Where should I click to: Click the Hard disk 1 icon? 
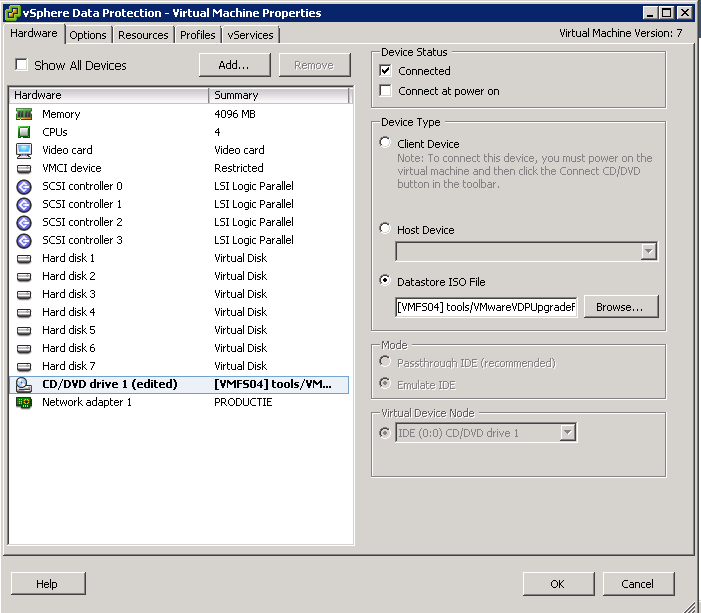(x=24, y=258)
